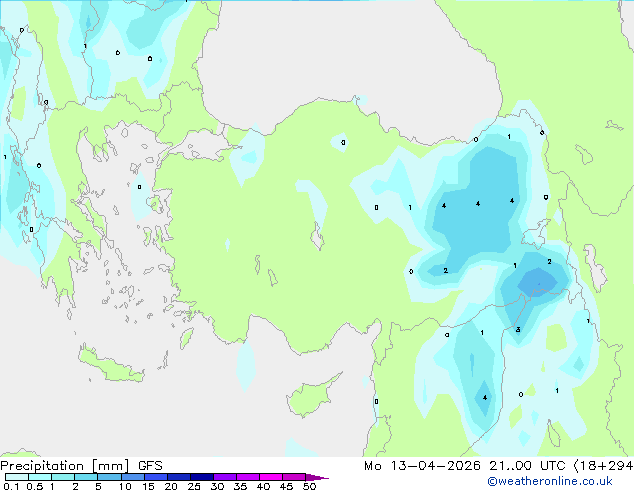Image resolution: width=634 pixels, height=490 pixels.
Task: Pick the 40–45 mm magenta legend swatch
Action: (x=271, y=477)
